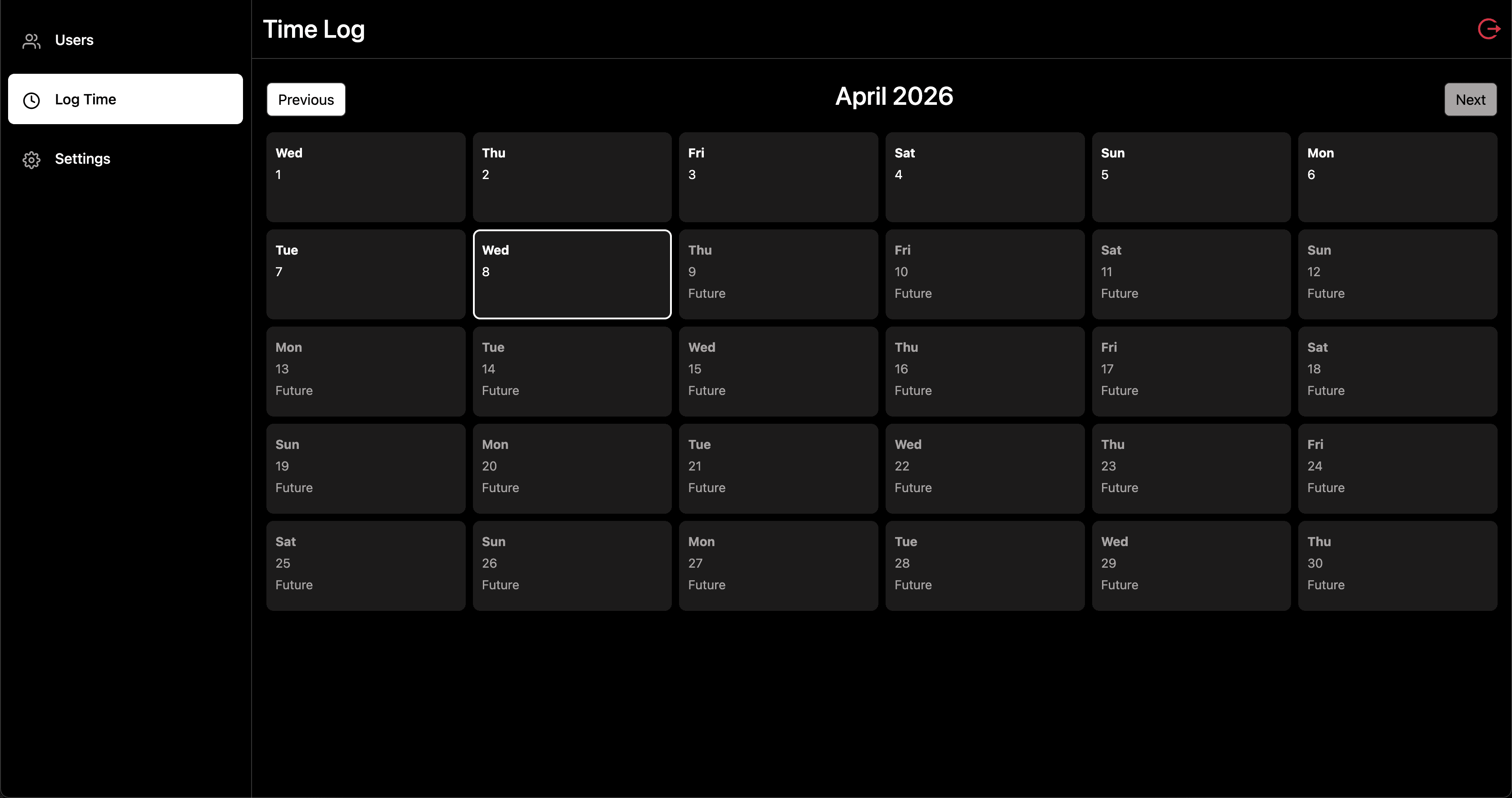
Task: Open the Wed 1 day card
Action: [366, 177]
